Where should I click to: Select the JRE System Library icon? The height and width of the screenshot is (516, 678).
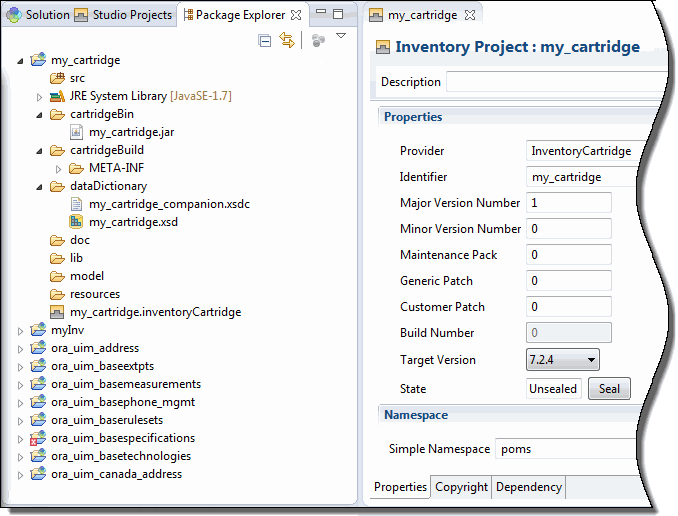click(x=57, y=96)
